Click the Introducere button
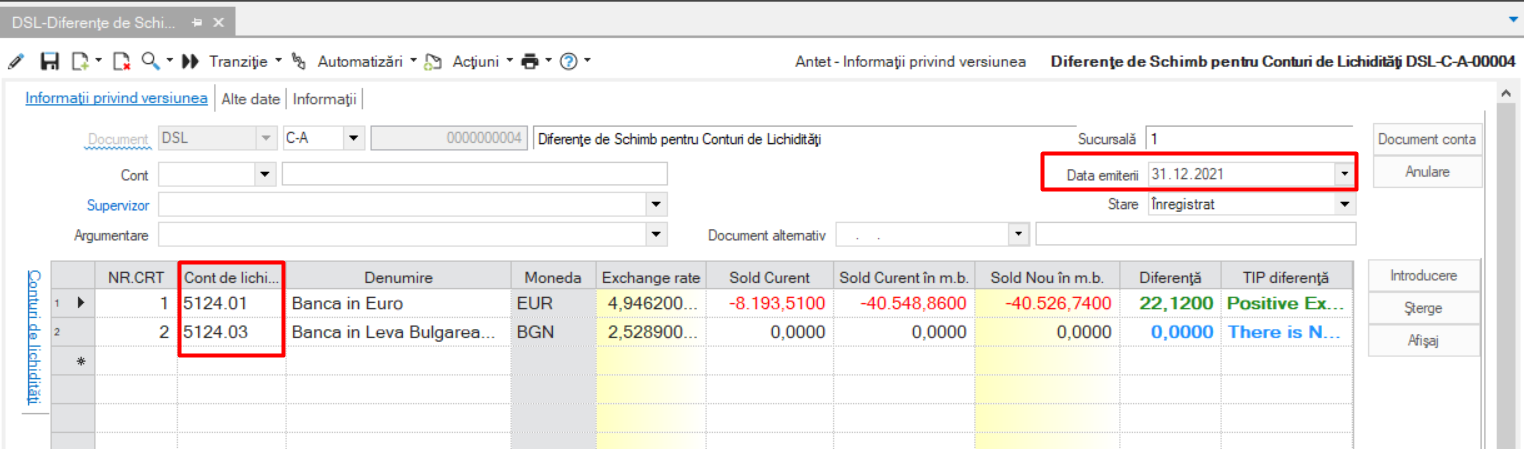 tap(1423, 276)
